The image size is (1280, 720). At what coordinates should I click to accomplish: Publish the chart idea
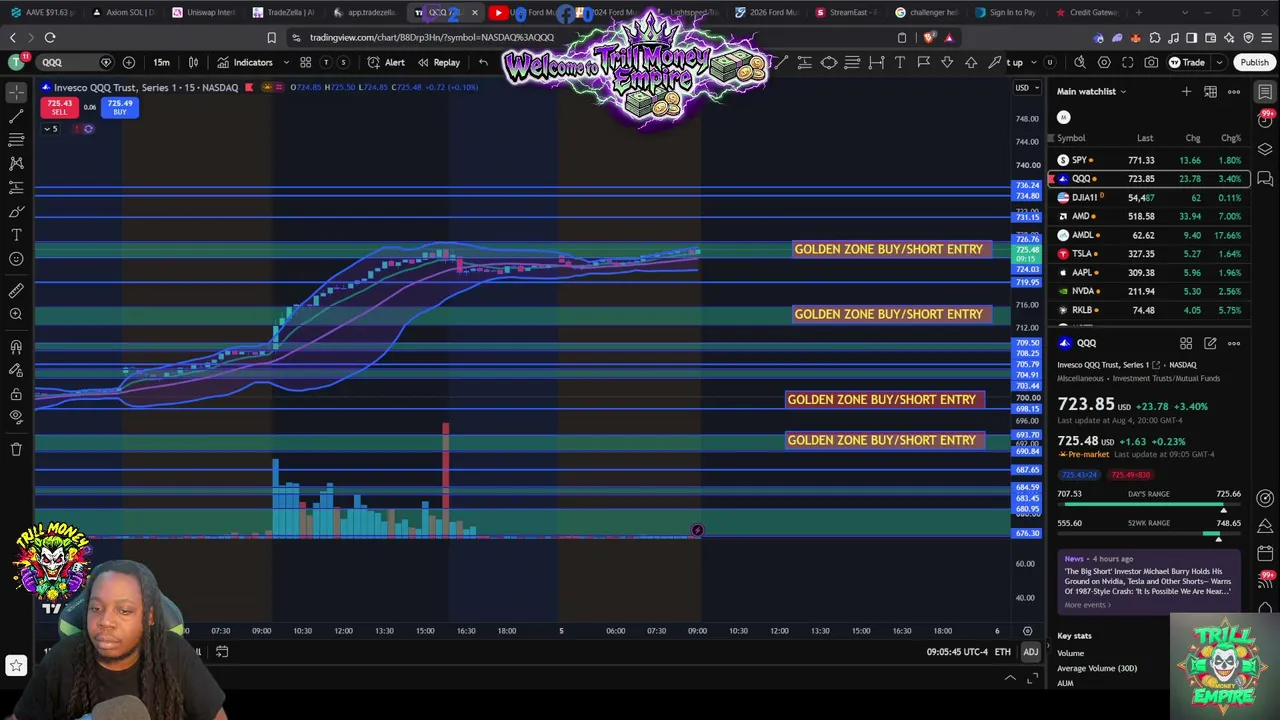[x=1254, y=62]
